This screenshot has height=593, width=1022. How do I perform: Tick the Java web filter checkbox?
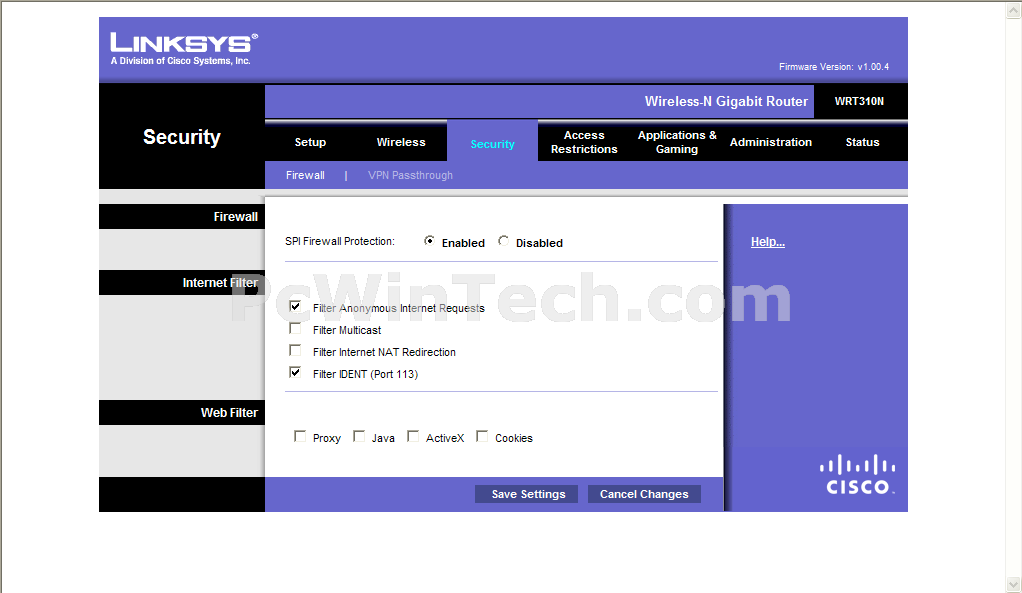pyautogui.click(x=358, y=436)
